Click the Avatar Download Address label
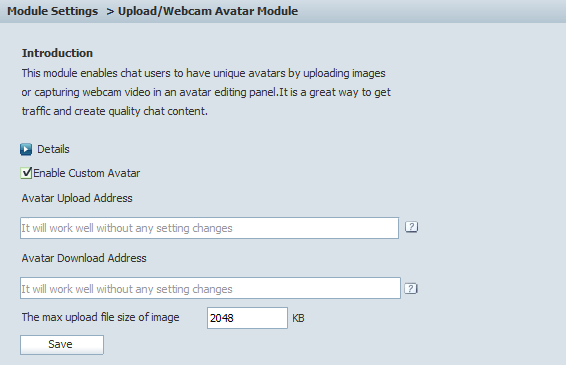Image resolution: width=566 pixels, height=365 pixels. (84, 258)
